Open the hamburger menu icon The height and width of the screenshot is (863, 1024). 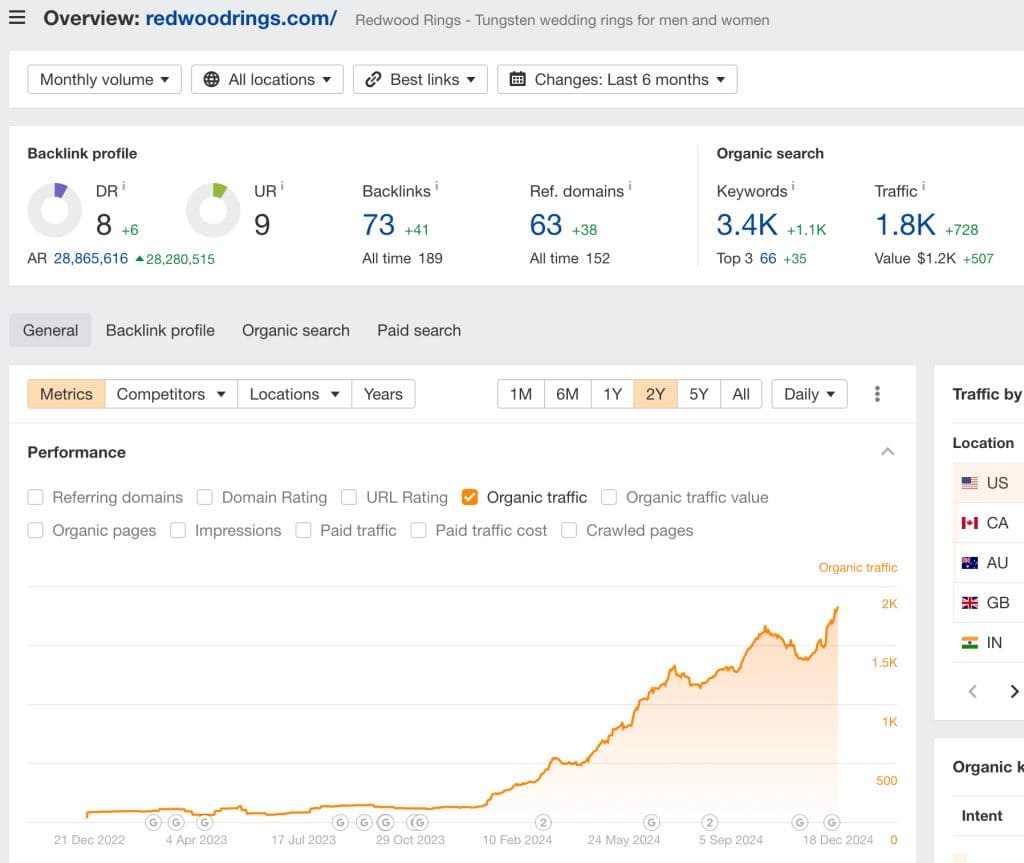17,18
